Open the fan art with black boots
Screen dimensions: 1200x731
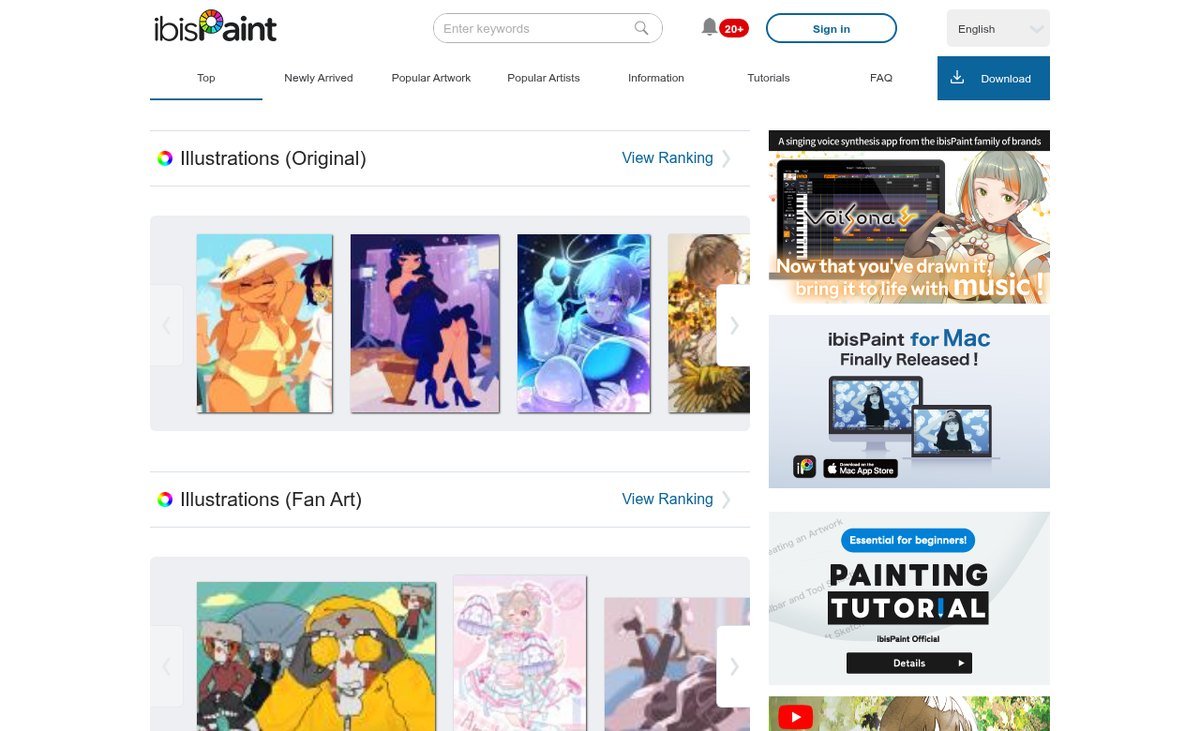click(x=677, y=665)
